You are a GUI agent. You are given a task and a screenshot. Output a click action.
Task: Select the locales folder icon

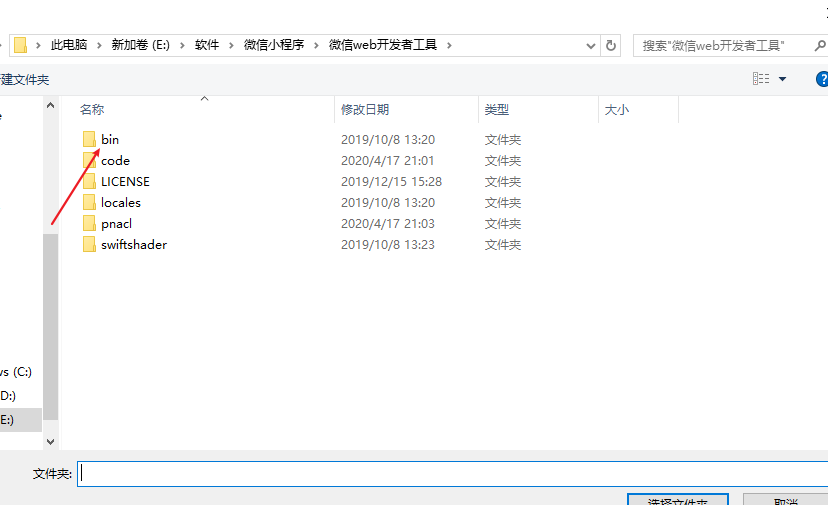89,203
